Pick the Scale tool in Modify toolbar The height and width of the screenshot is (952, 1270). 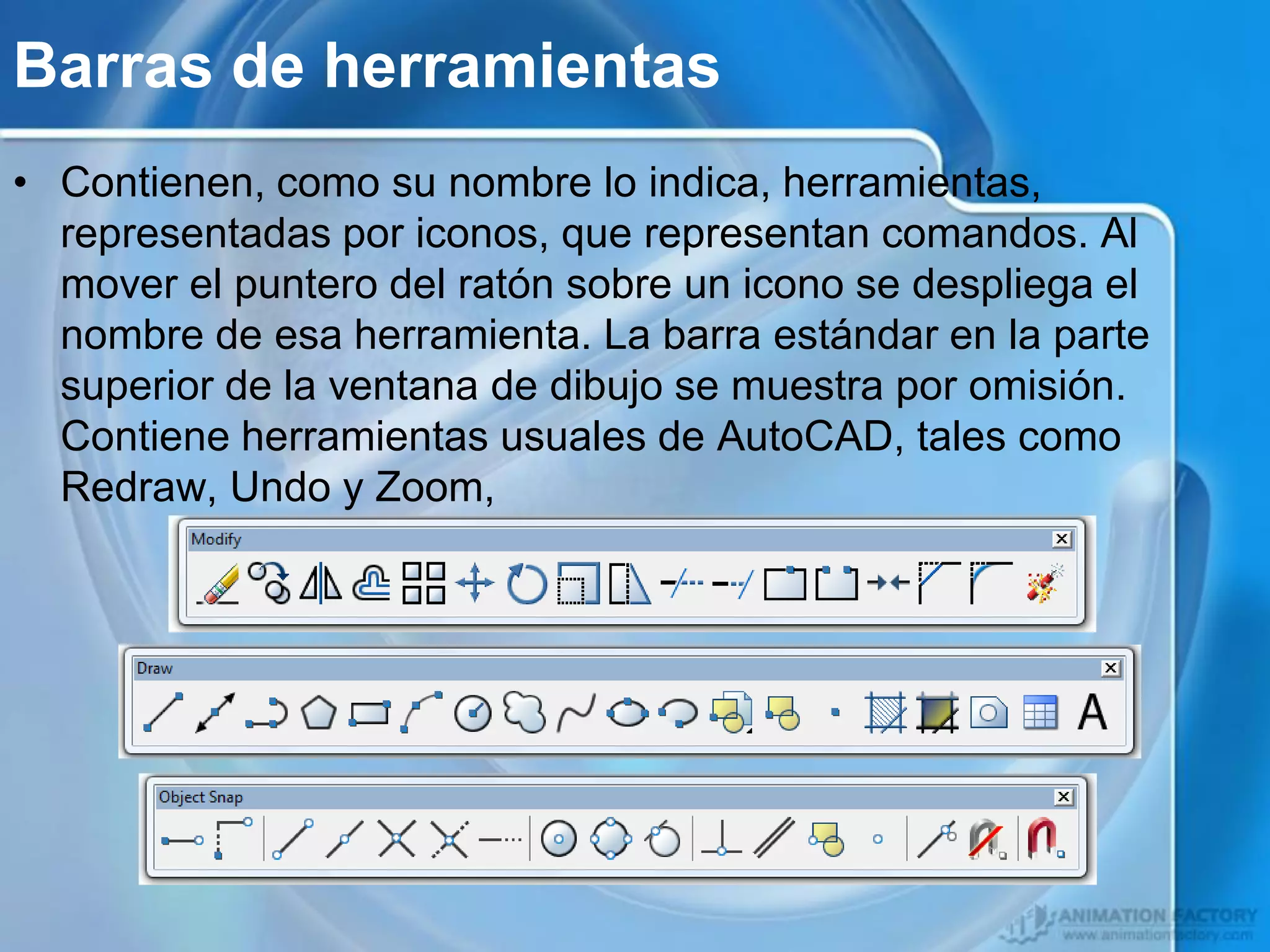coord(578,583)
